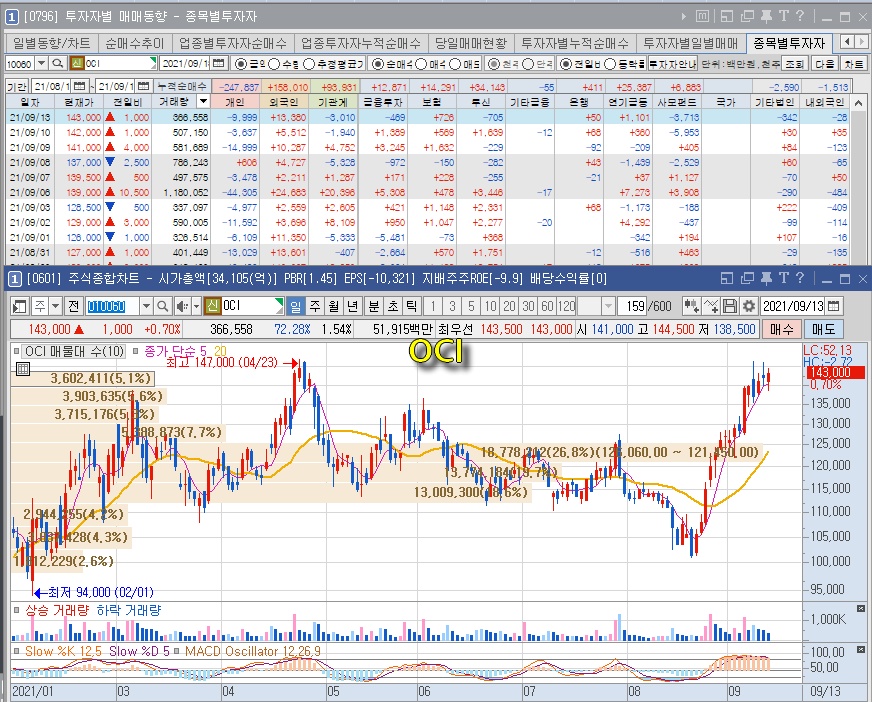872x702 pixels.
Task: Select 금액 radio option
Action: tap(241, 64)
